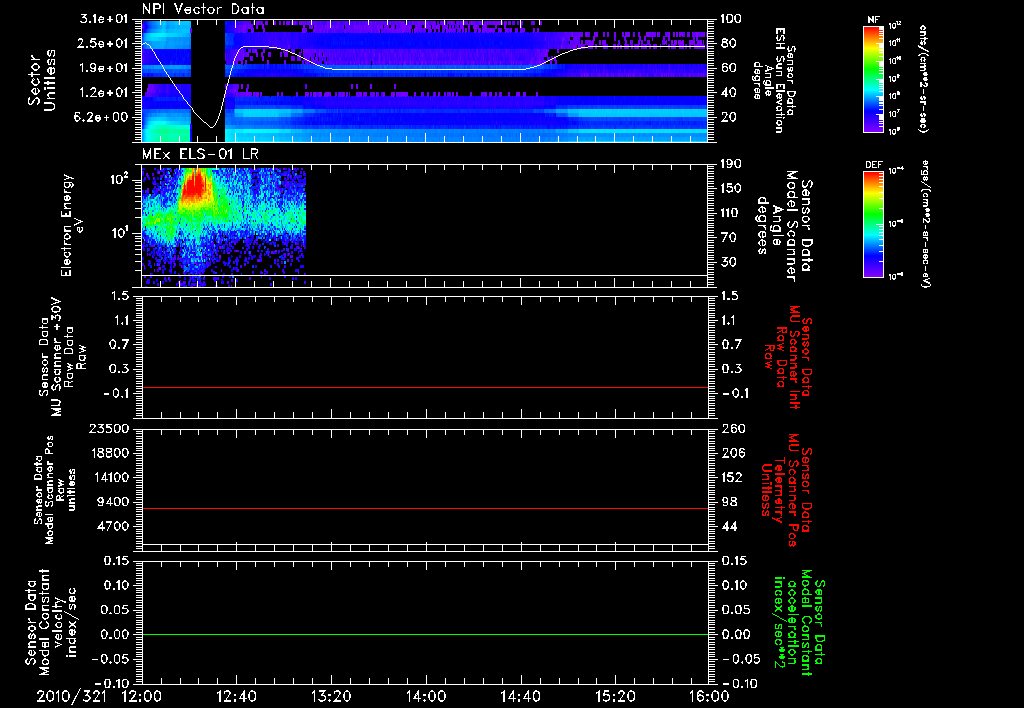Click the 14:00 time tick label

(426, 696)
